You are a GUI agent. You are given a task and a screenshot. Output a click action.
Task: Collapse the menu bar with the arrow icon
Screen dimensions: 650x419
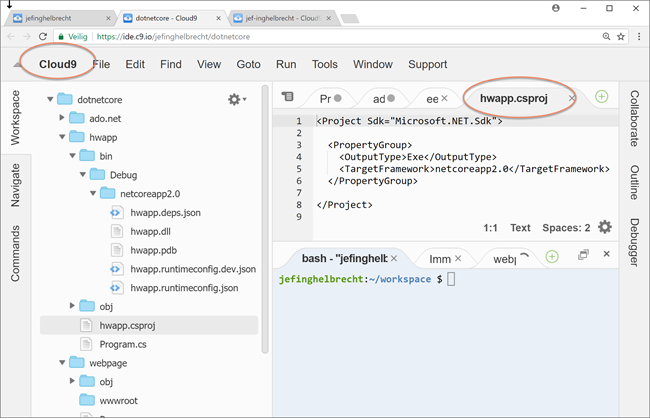(17, 65)
